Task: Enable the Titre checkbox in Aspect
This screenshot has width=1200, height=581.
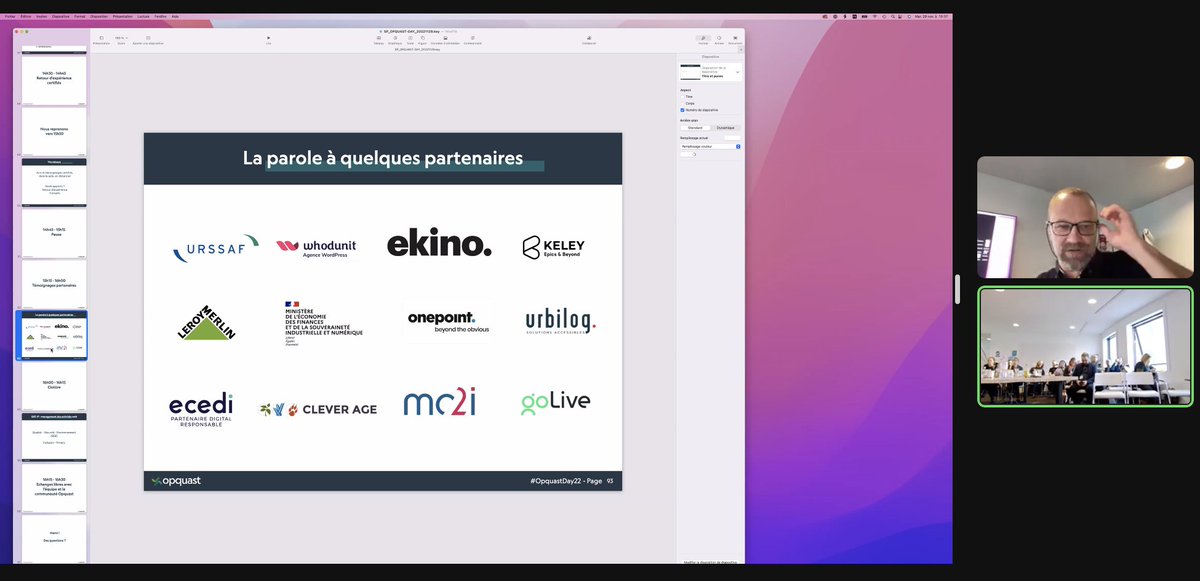Action: 683,97
